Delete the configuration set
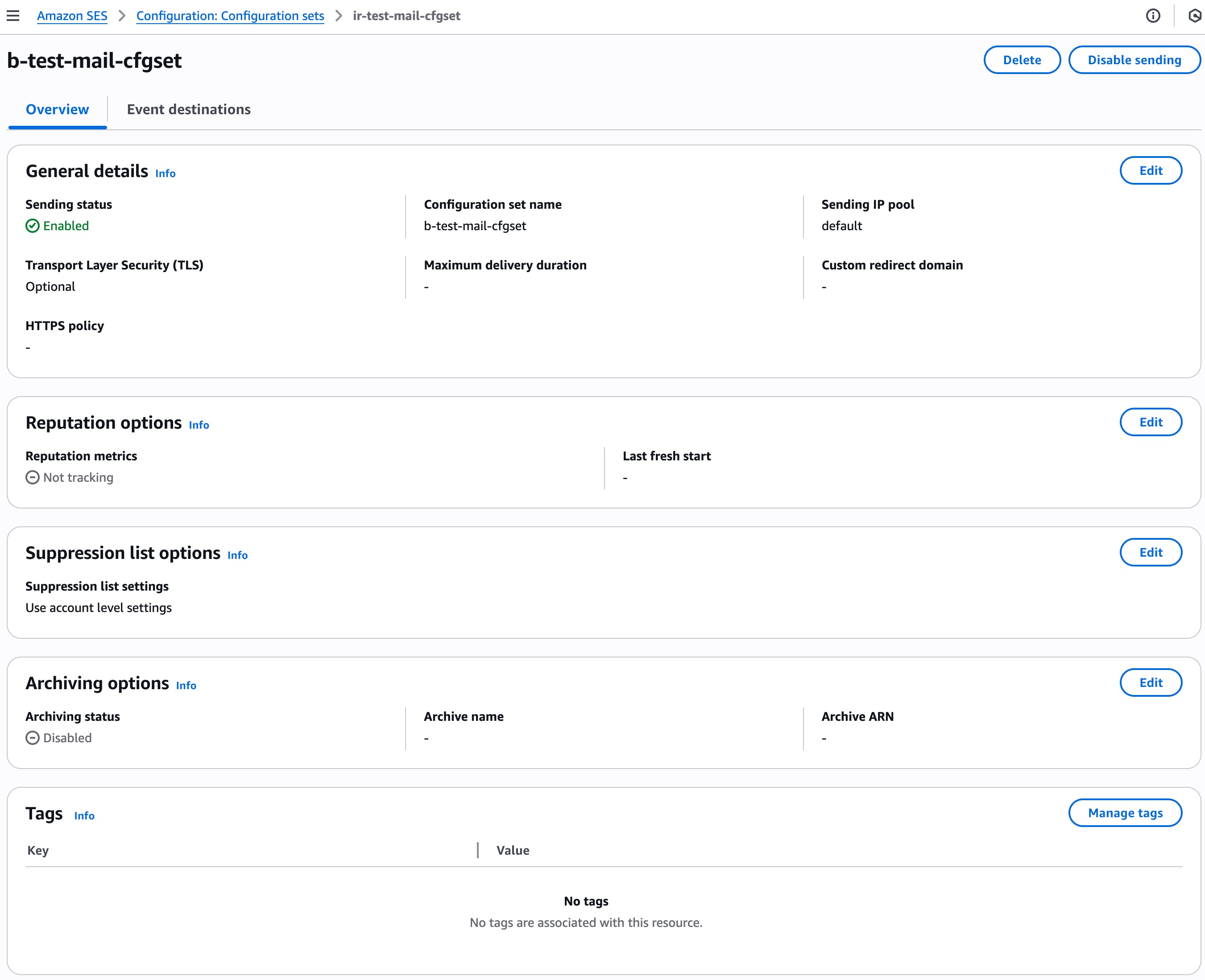 pyautogui.click(x=1022, y=60)
